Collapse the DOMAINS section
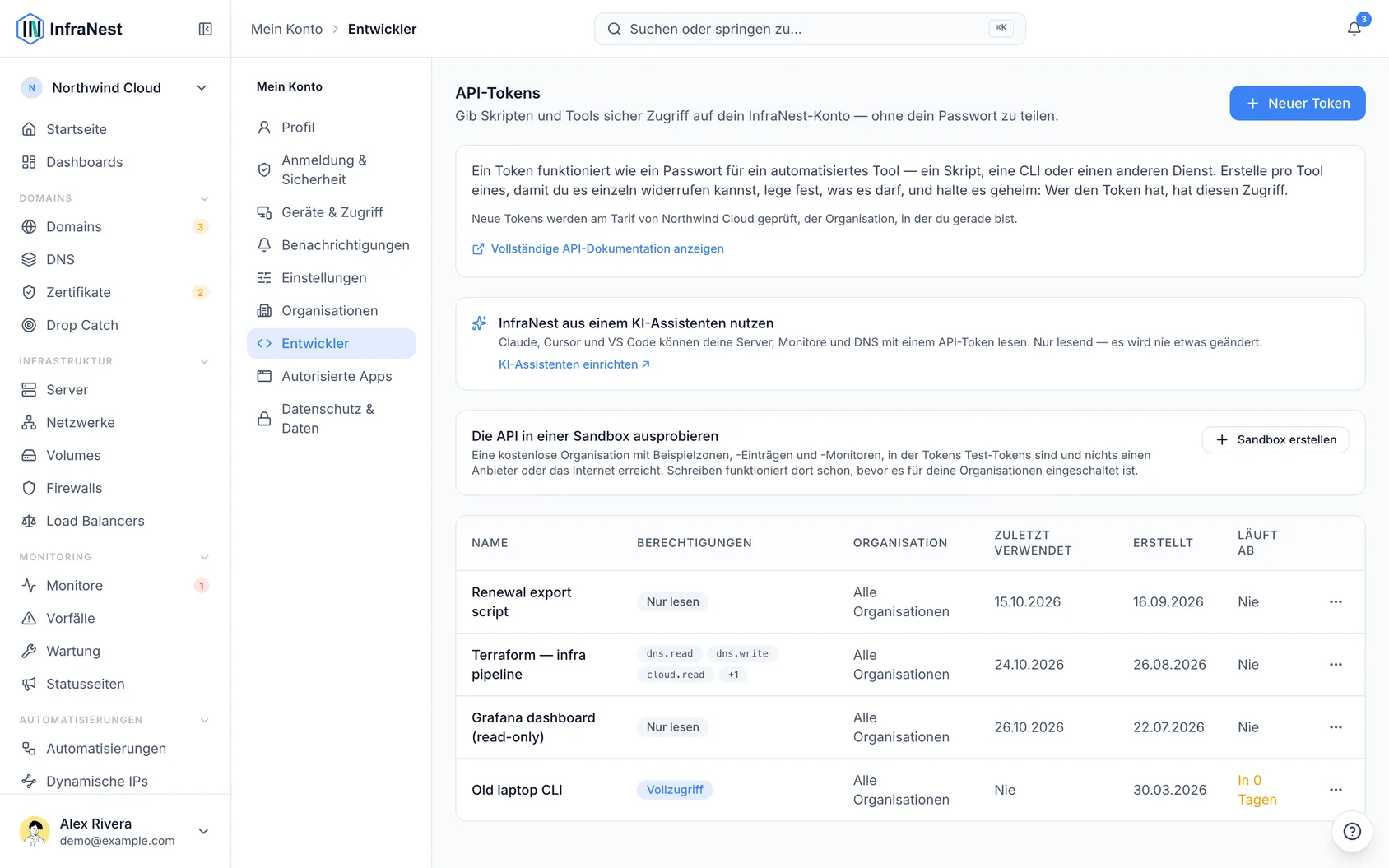The width and height of the screenshot is (1389, 868). pos(204,198)
